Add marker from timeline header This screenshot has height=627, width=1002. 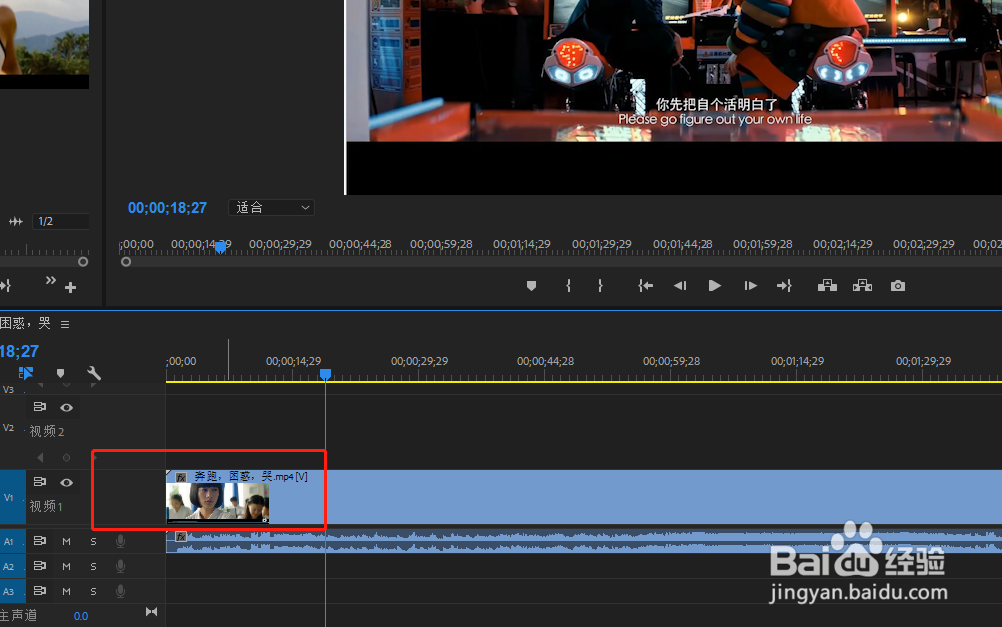60,373
